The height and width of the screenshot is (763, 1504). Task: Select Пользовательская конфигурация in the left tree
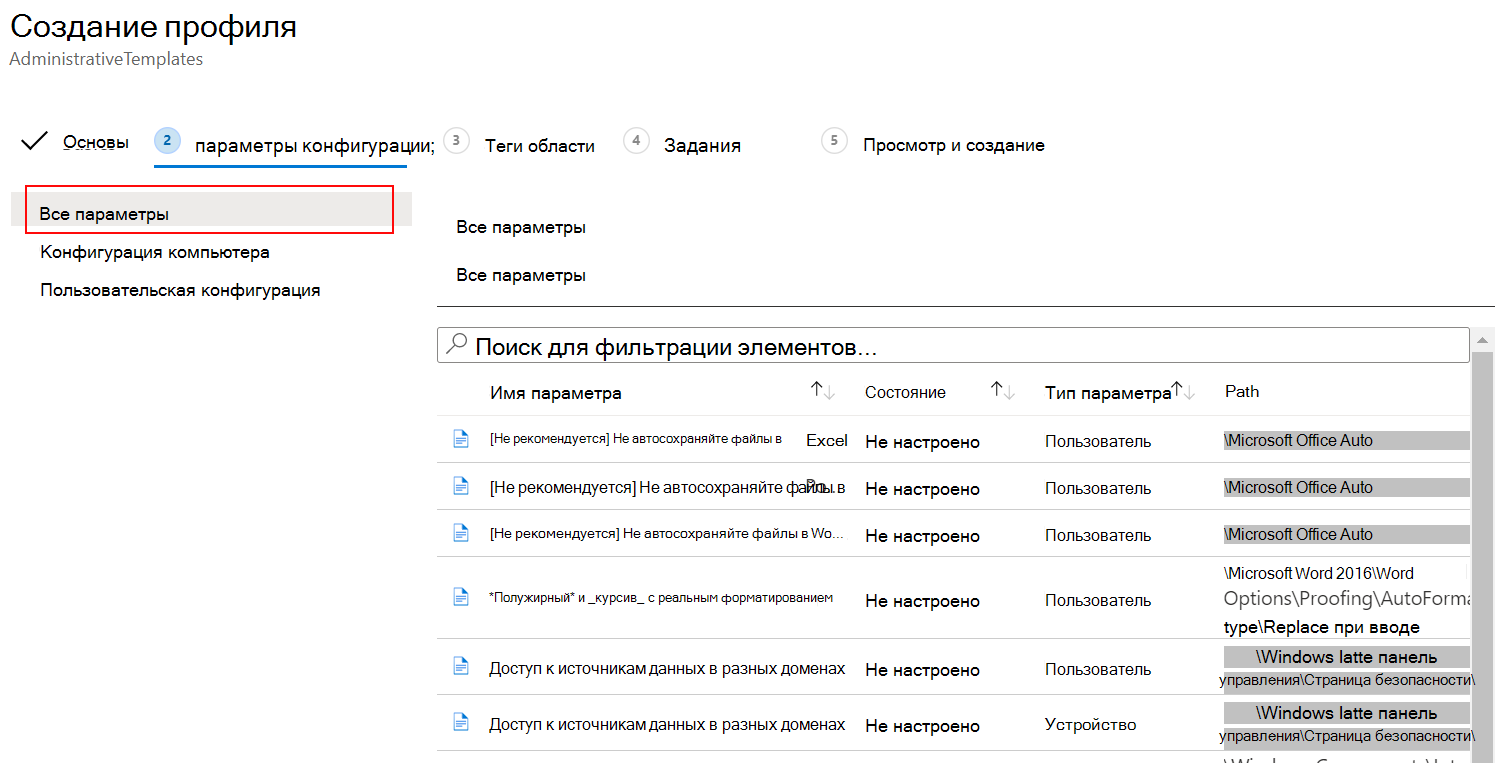180,291
